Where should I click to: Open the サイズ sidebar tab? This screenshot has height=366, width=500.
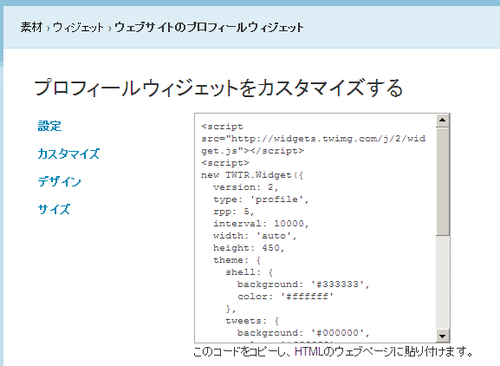[x=54, y=209]
